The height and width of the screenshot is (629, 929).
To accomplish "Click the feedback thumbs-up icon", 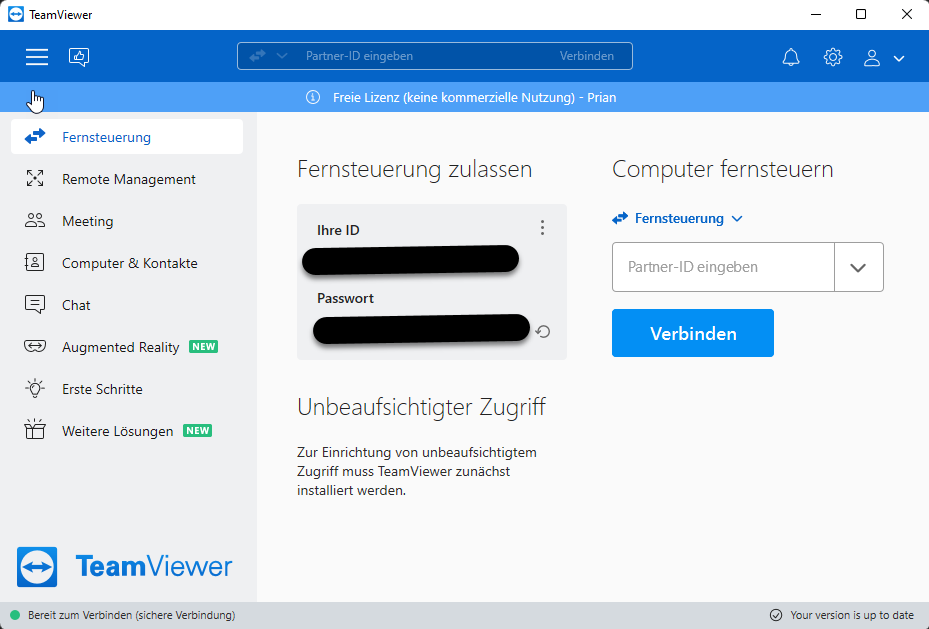I will 79,57.
